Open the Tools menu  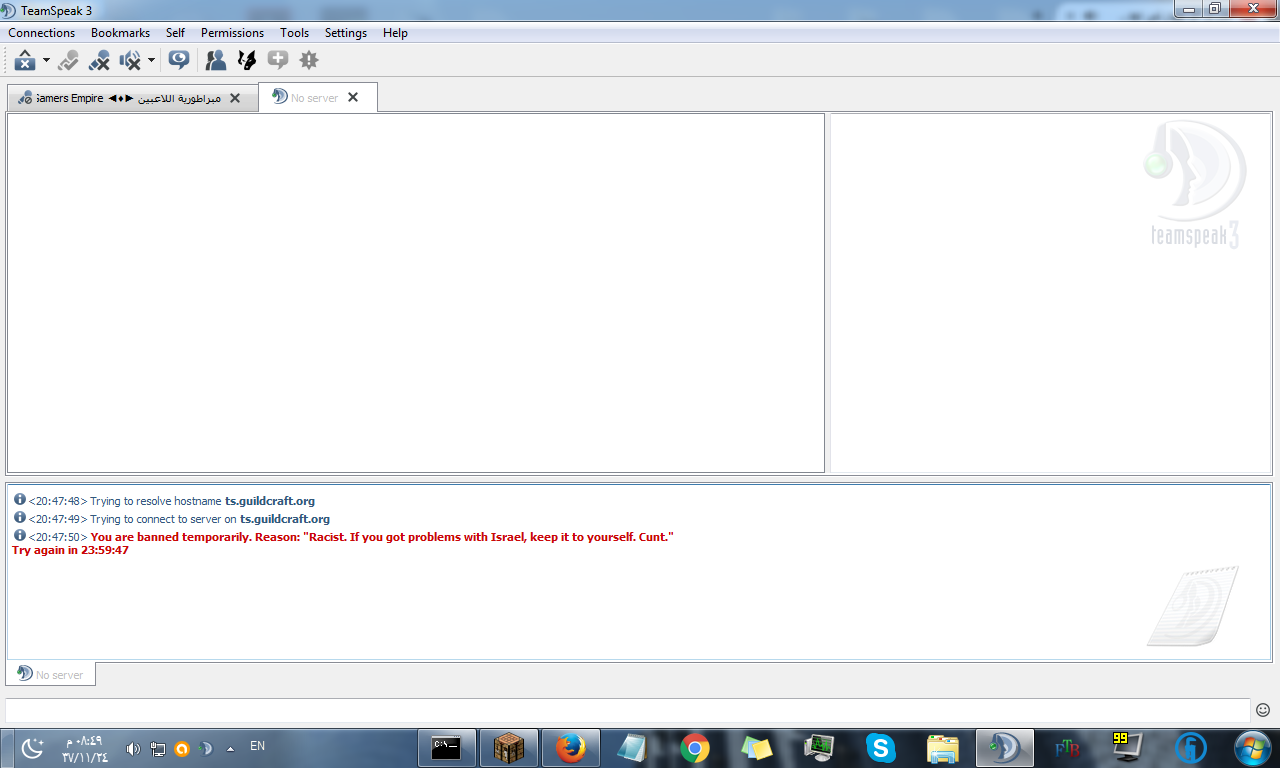295,33
